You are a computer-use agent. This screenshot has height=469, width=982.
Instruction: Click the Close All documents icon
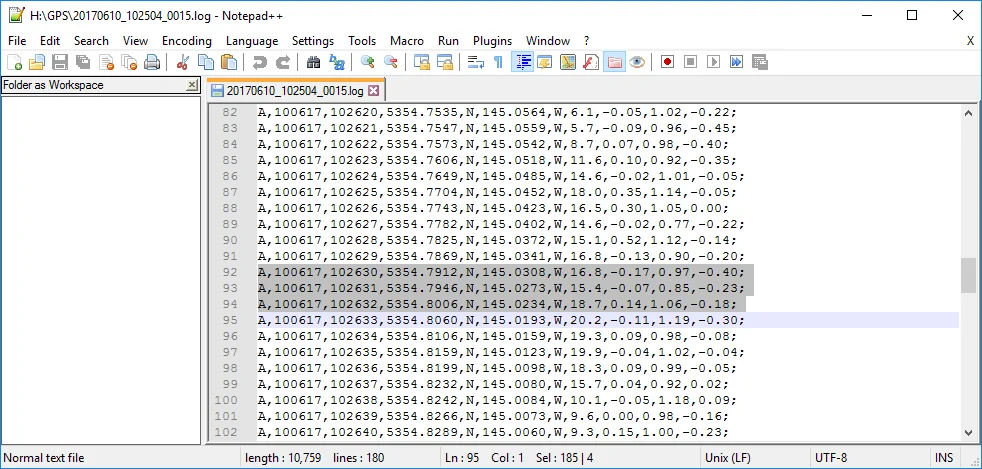click(129, 62)
